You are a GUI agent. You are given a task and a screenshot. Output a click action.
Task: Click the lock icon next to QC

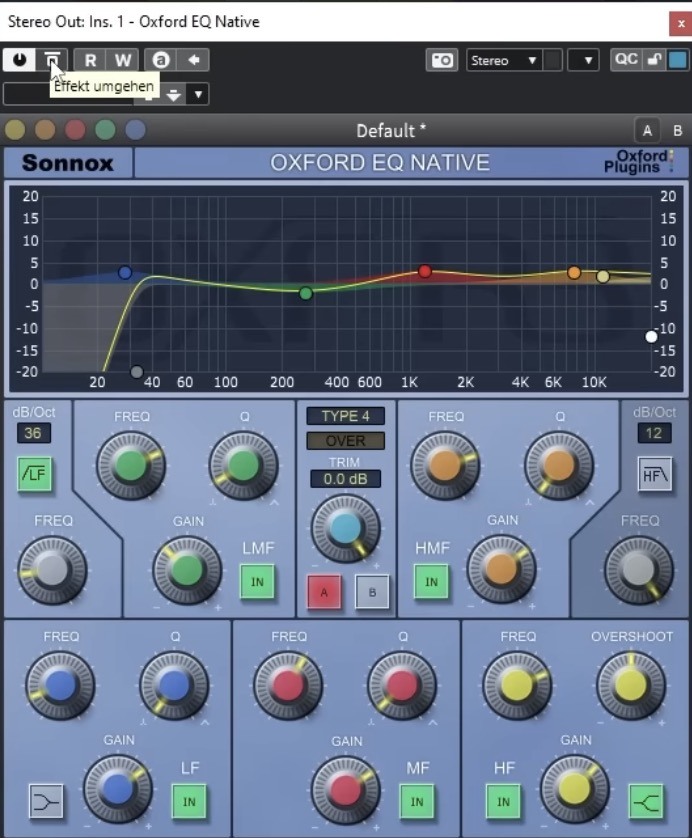pos(654,59)
